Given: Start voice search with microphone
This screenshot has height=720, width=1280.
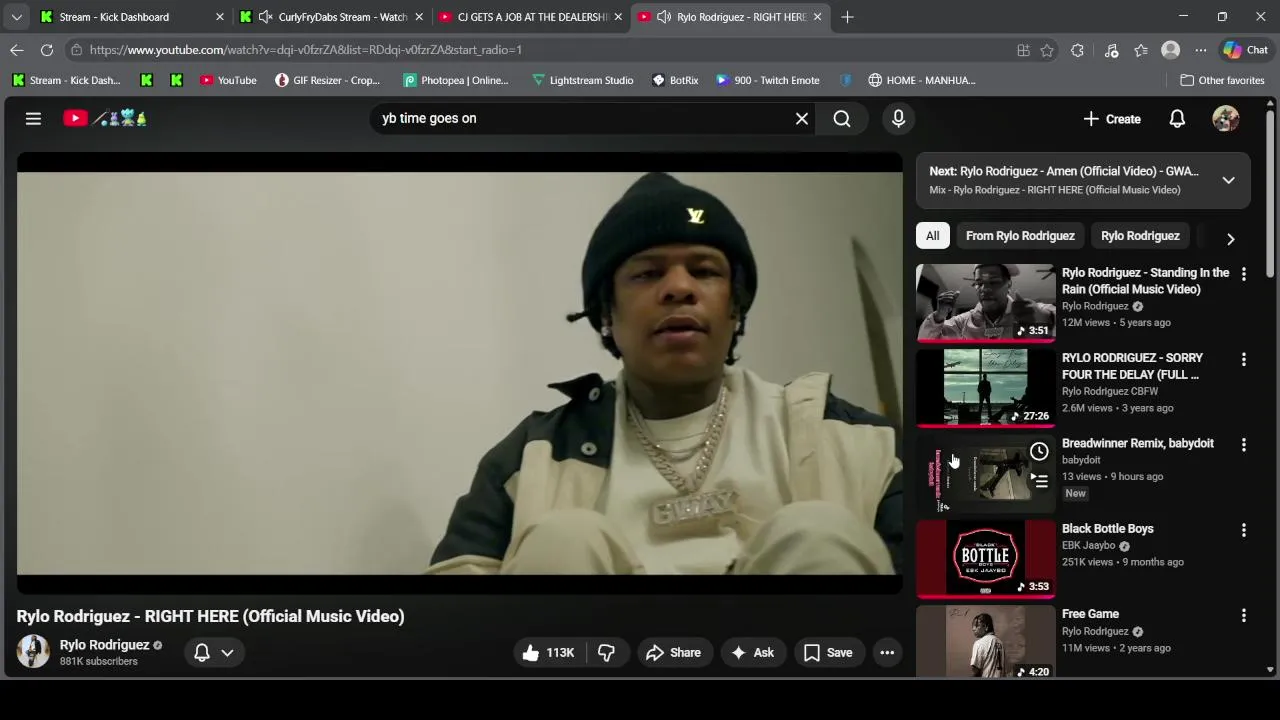Looking at the screenshot, I should tap(898, 118).
